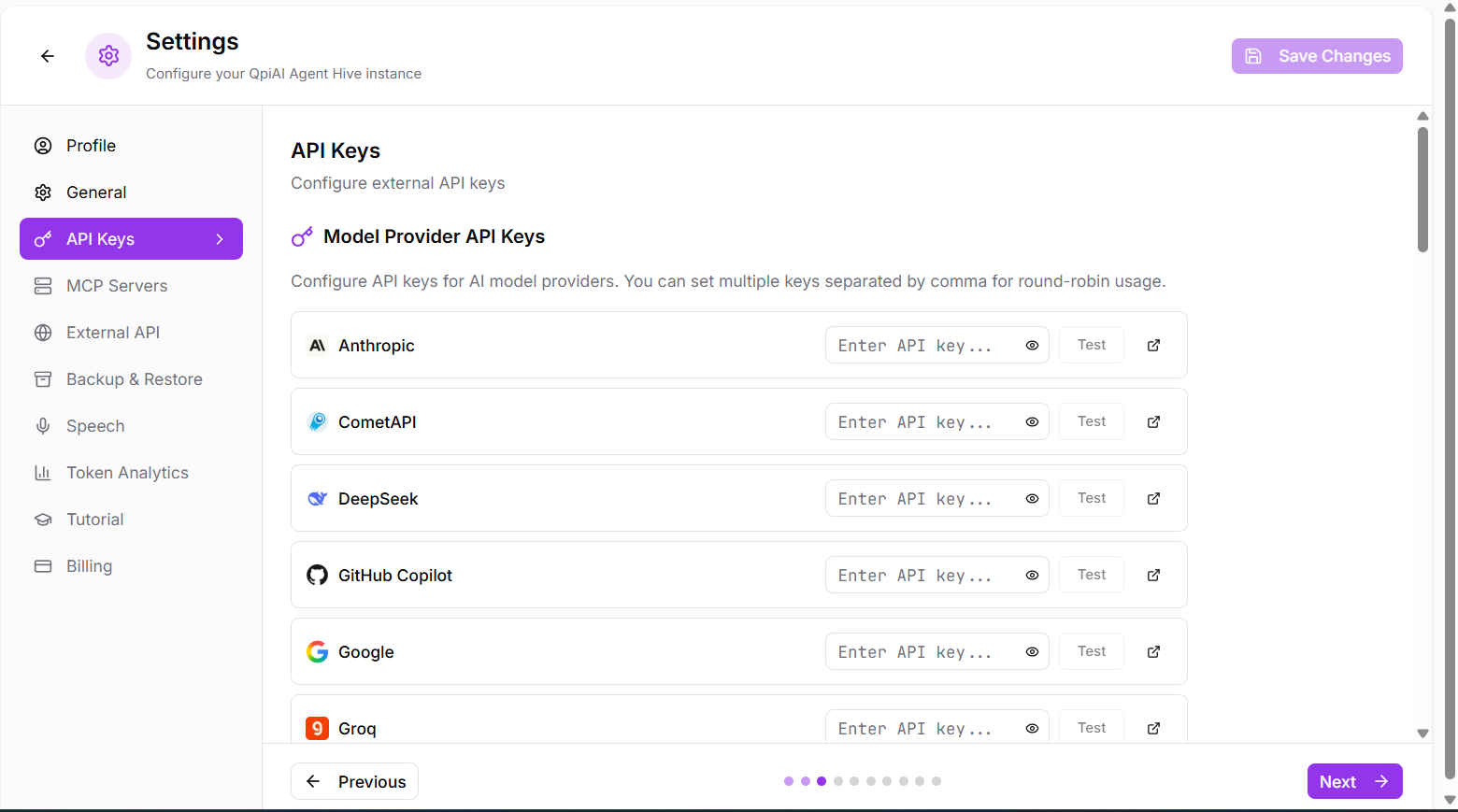1458x812 pixels.
Task: Go back with the Previous button
Action: 355,781
